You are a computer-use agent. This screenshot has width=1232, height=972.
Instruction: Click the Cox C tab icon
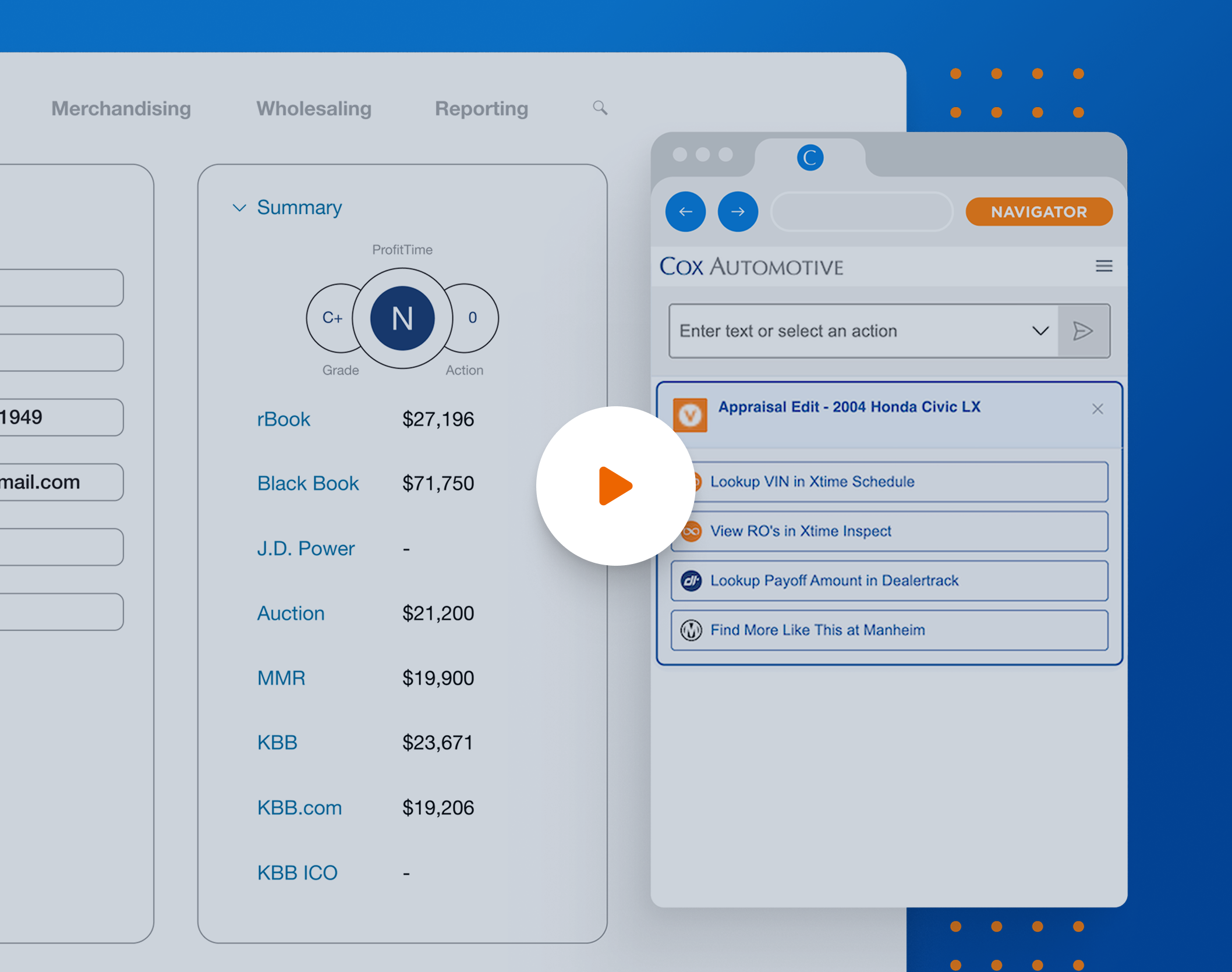810,158
